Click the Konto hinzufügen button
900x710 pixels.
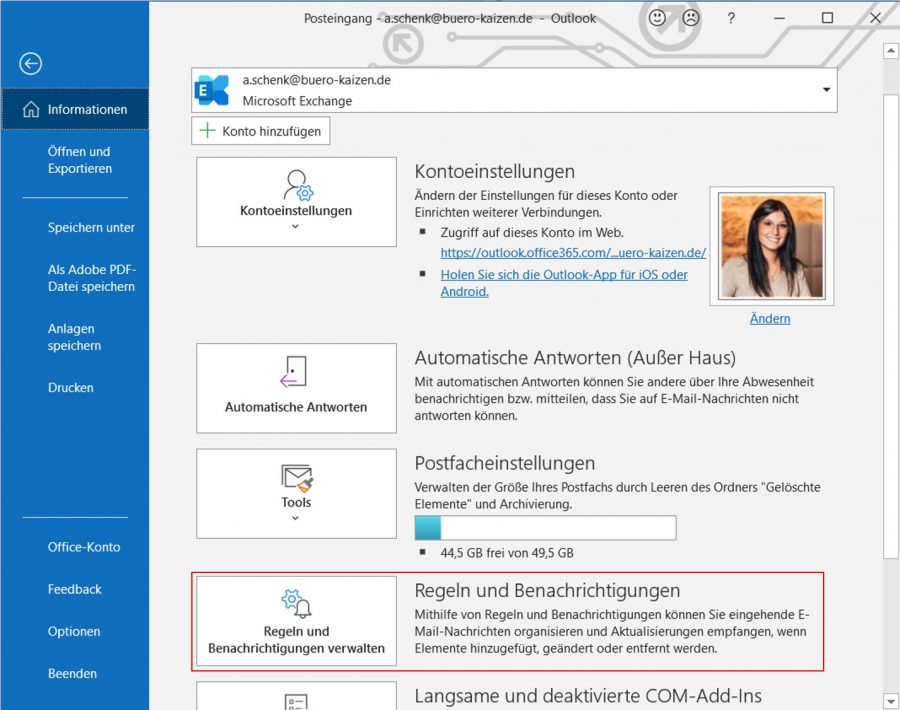tap(261, 131)
